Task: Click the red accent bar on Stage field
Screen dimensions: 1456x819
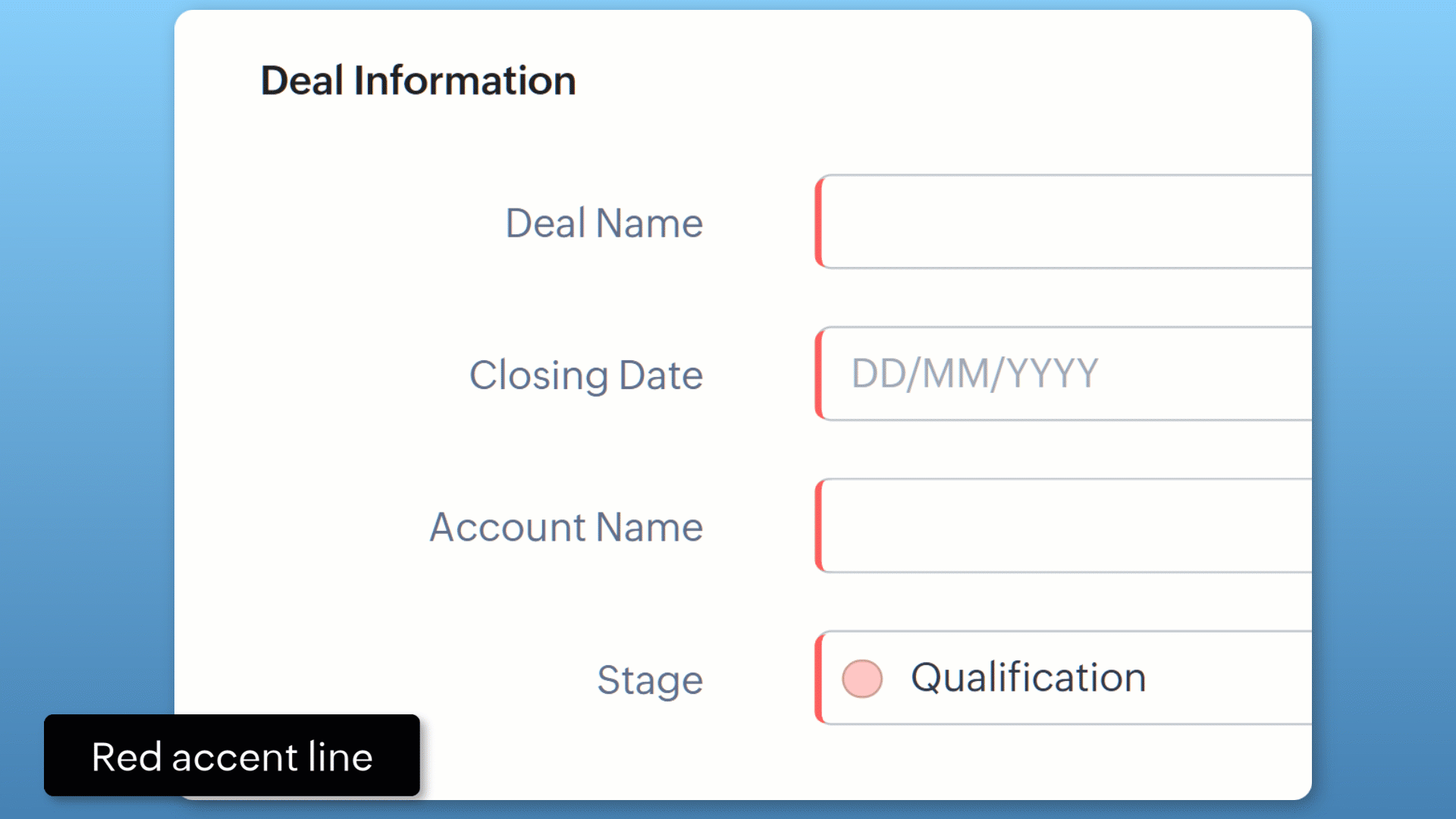Action: (819, 677)
